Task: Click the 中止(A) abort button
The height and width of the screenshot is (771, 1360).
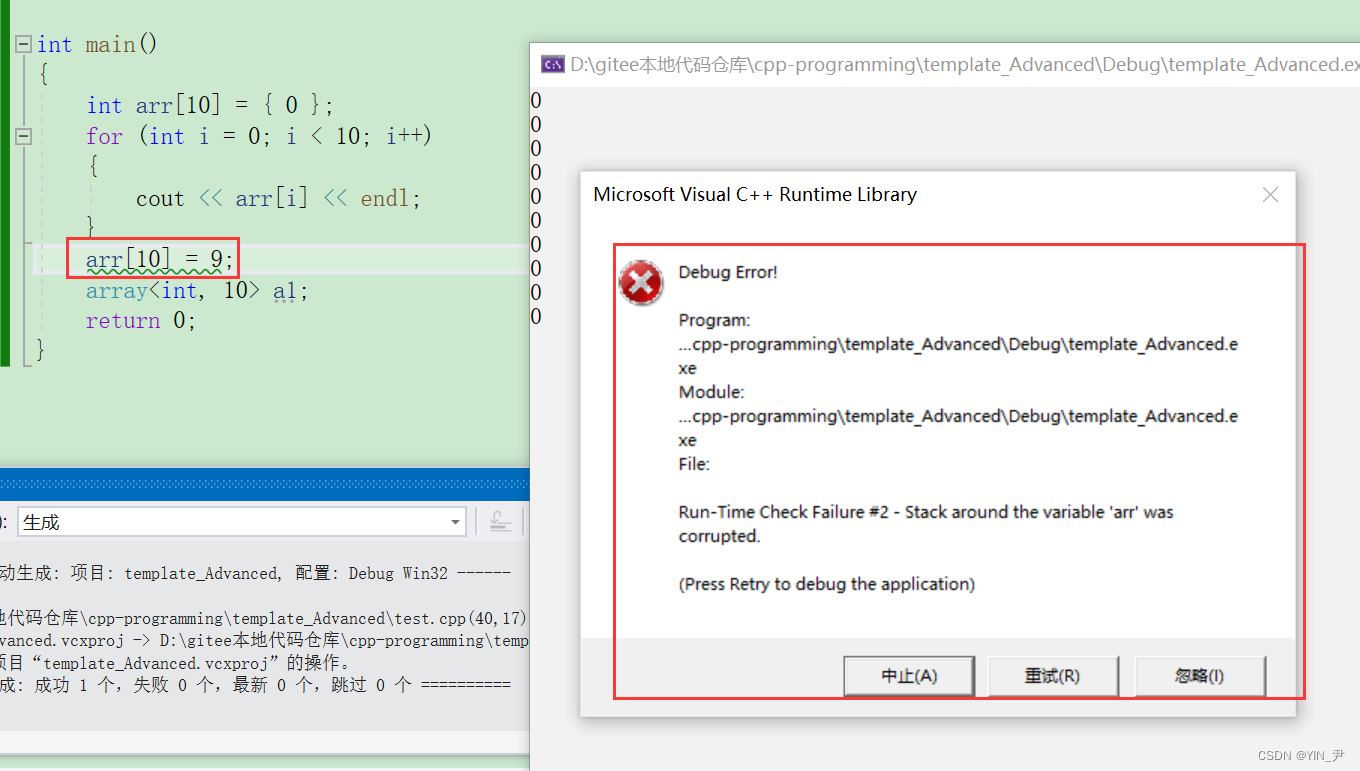Action: click(x=909, y=676)
